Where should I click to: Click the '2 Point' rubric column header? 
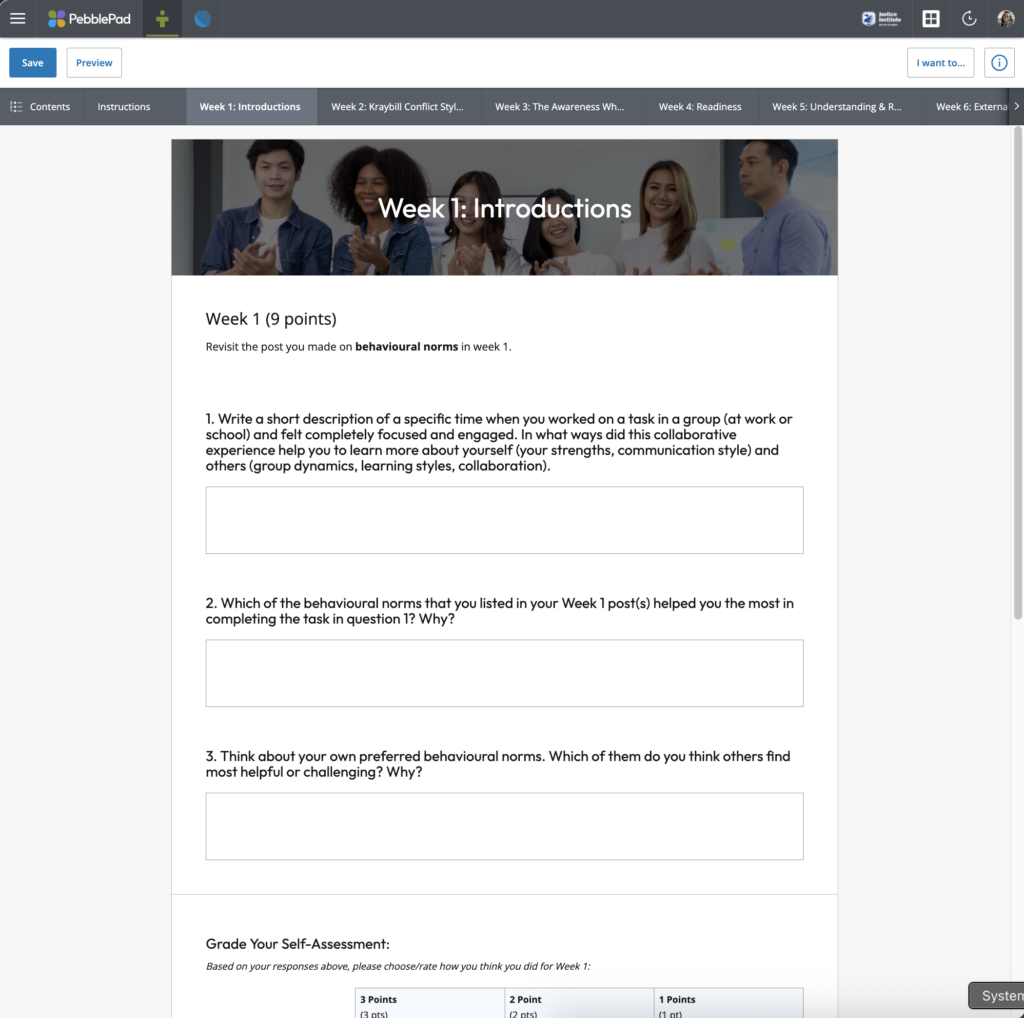(579, 1004)
